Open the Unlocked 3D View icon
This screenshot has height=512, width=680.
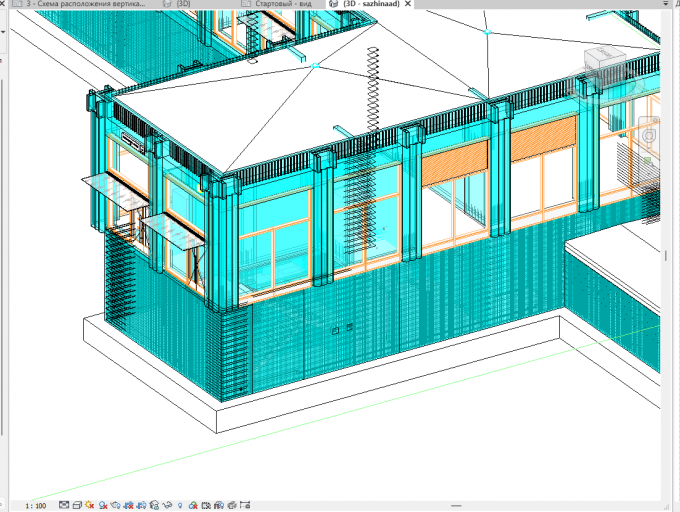point(154,505)
